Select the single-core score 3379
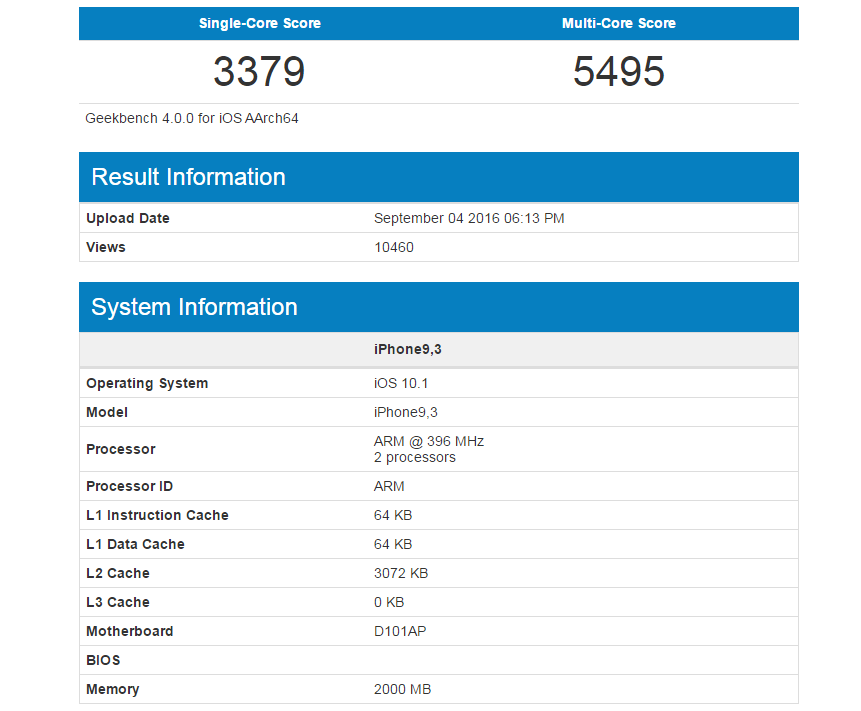The height and width of the screenshot is (711, 861). 259,71
